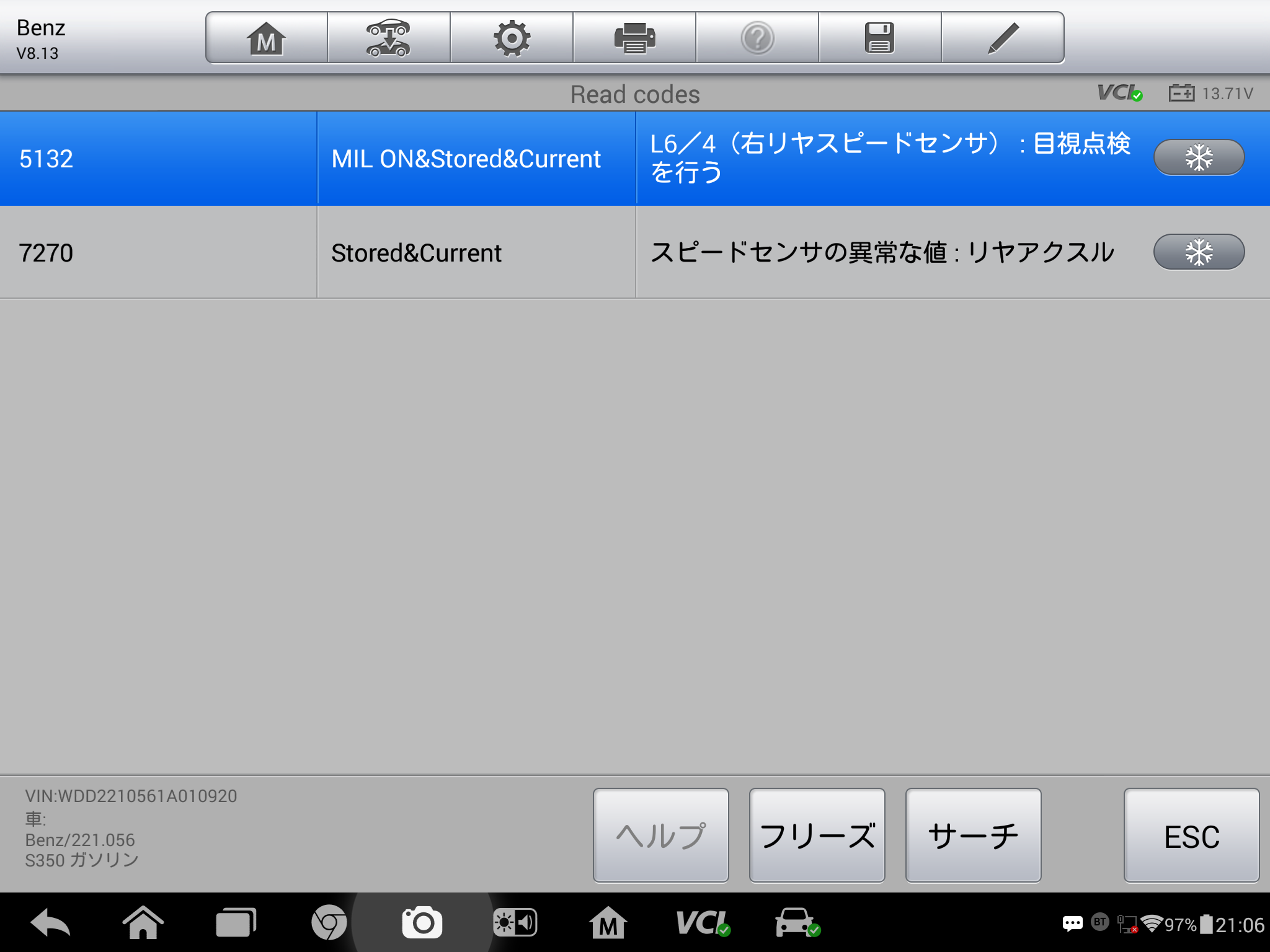This screenshot has width=1270, height=952.
Task: Tap the MaxiSys M icon in bottom bar
Action: [608, 923]
